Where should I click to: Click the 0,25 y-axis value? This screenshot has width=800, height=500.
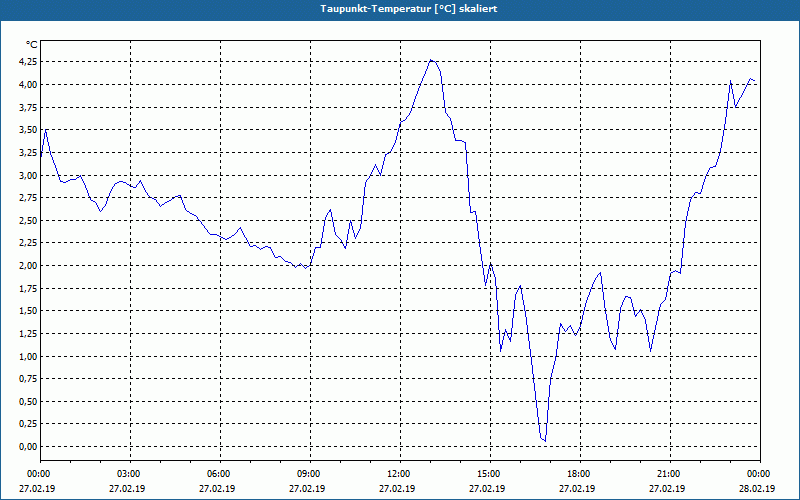28,424
